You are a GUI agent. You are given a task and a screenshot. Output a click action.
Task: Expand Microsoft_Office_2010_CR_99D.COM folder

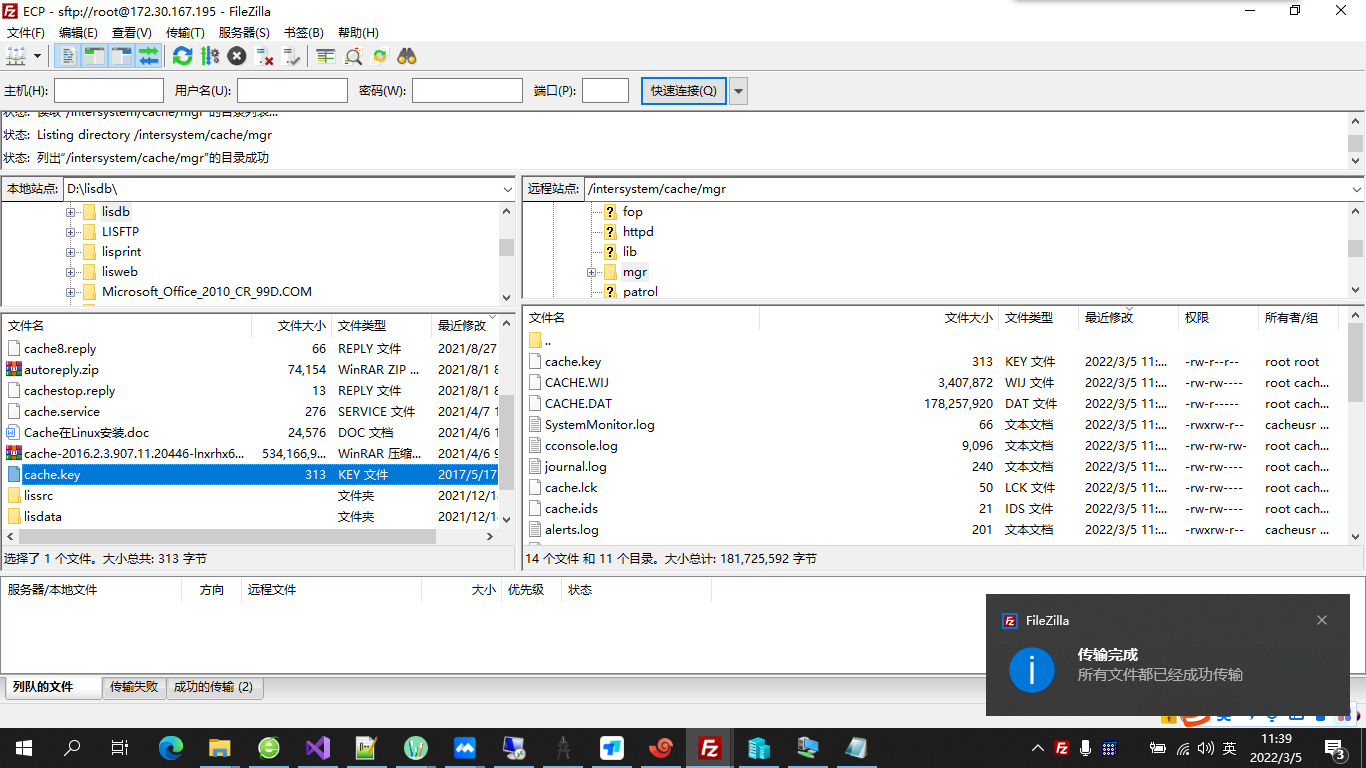[71, 292]
